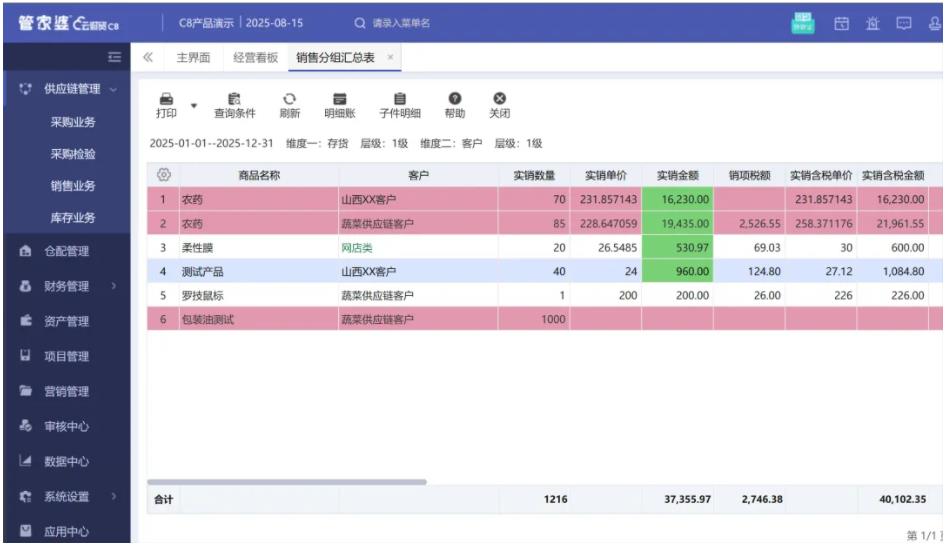Expand 系统设置 sidebar chevron
This screenshot has height=550, width=950.
(114, 497)
